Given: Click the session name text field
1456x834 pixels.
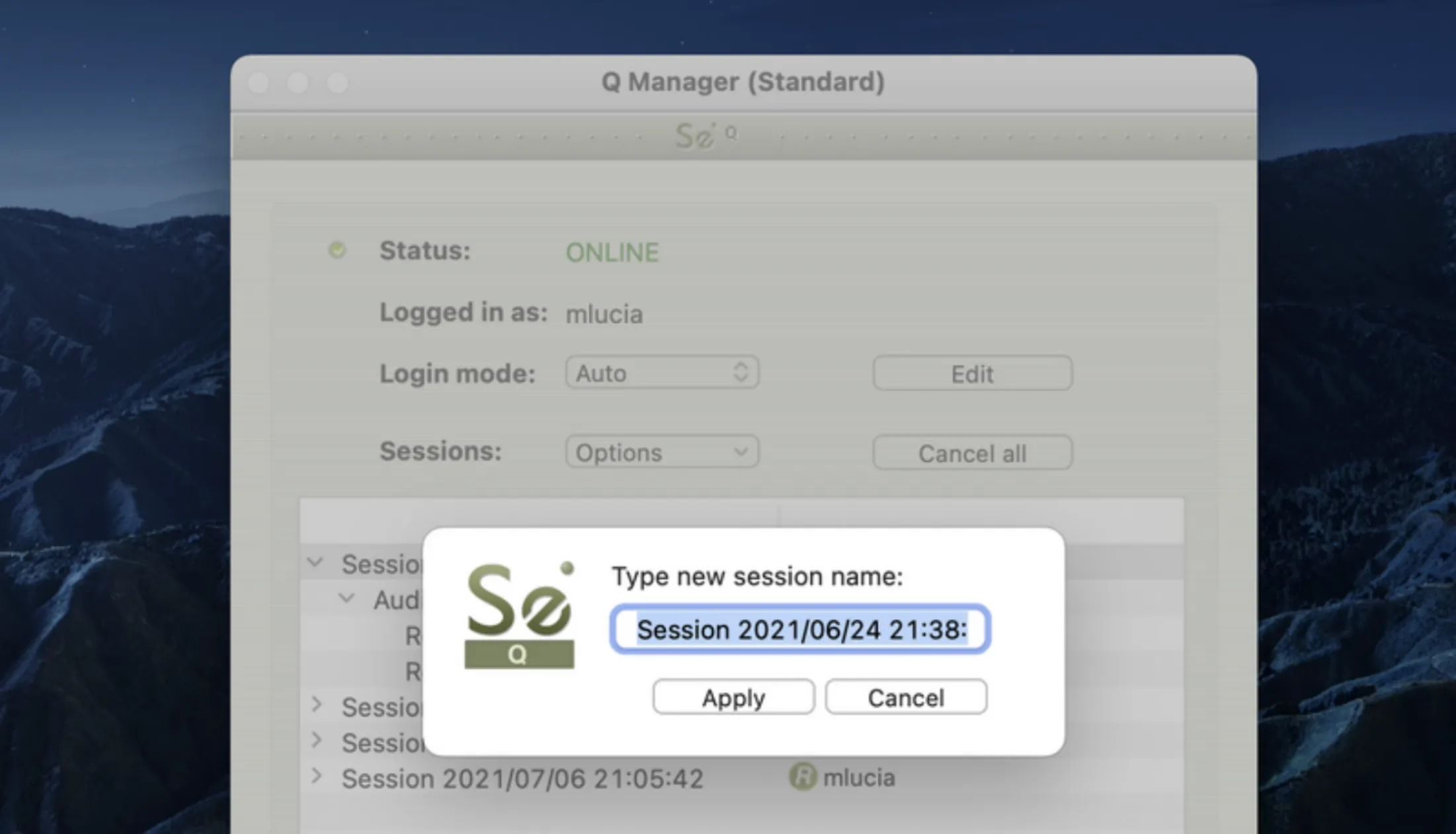Looking at the screenshot, I should click(800, 629).
